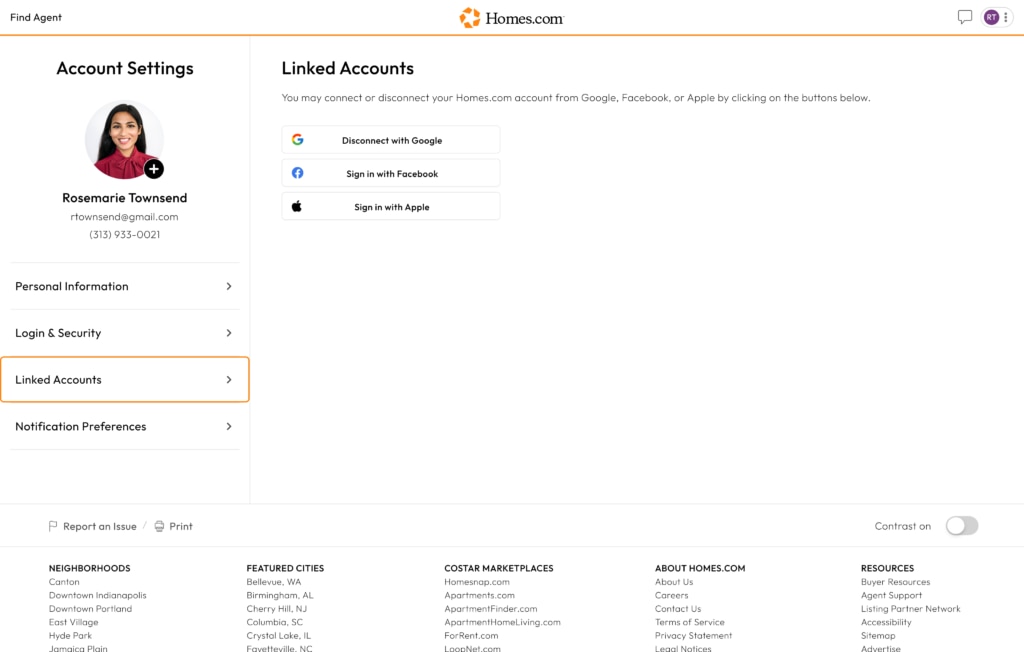Screen dimensions: 1024x652
Task: Open Notification Preferences via its chevron
Action: tap(231, 426)
